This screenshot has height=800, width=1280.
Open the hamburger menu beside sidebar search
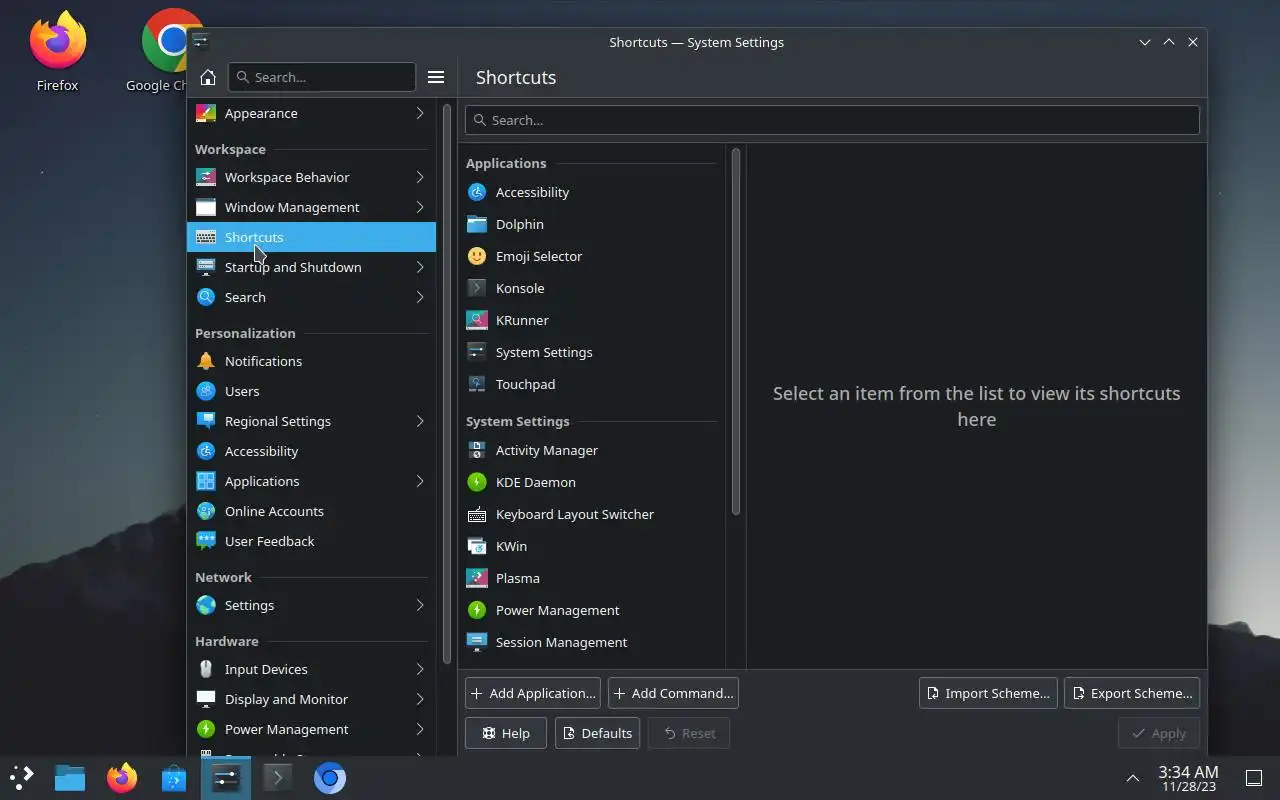(436, 77)
